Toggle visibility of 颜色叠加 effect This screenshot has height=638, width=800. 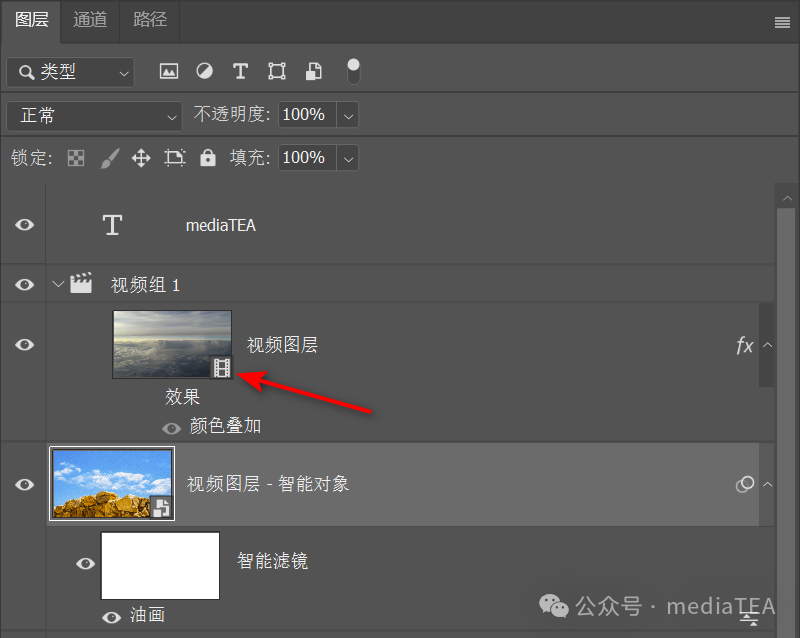coord(171,428)
